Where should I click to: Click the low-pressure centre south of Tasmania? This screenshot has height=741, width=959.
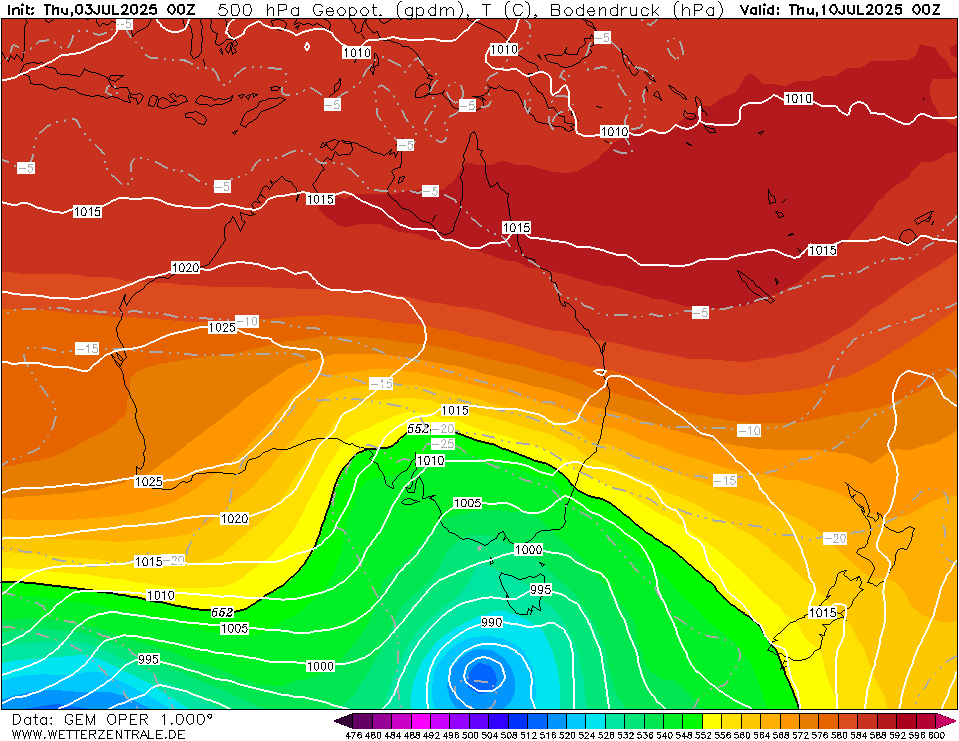tap(483, 675)
